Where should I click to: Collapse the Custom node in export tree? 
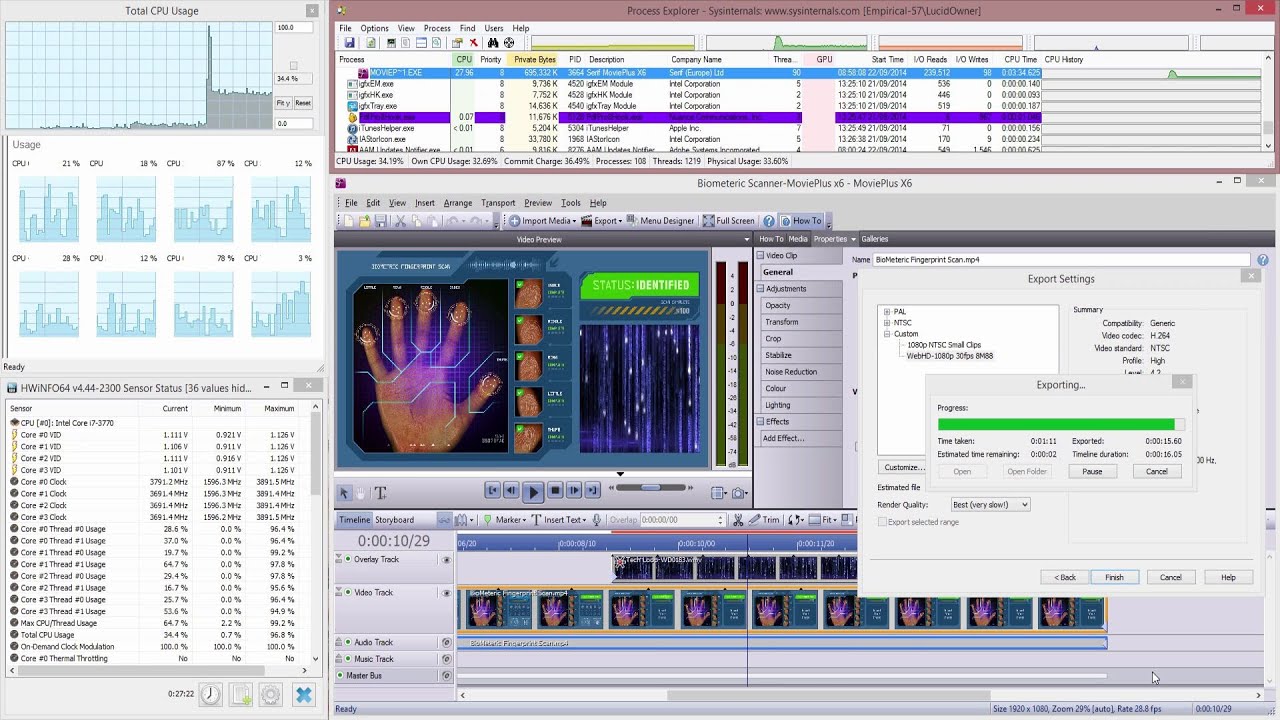[x=887, y=334]
